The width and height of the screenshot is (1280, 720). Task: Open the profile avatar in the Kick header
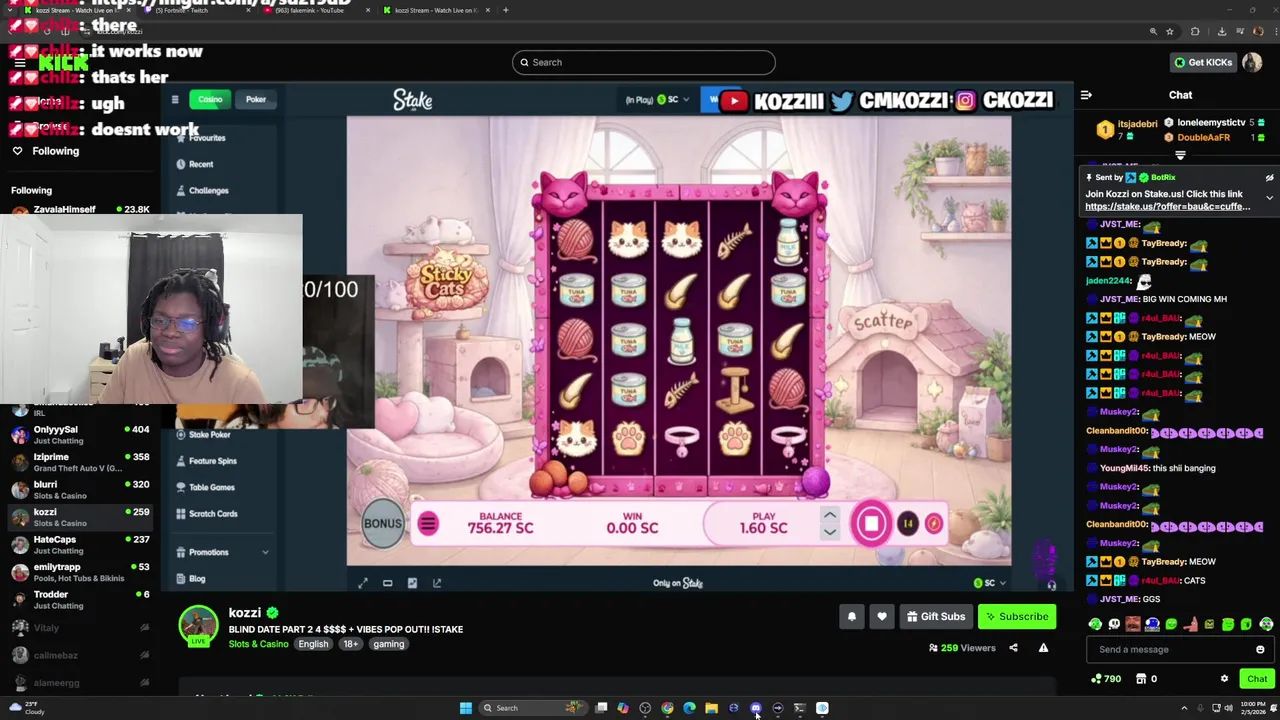(x=1252, y=62)
